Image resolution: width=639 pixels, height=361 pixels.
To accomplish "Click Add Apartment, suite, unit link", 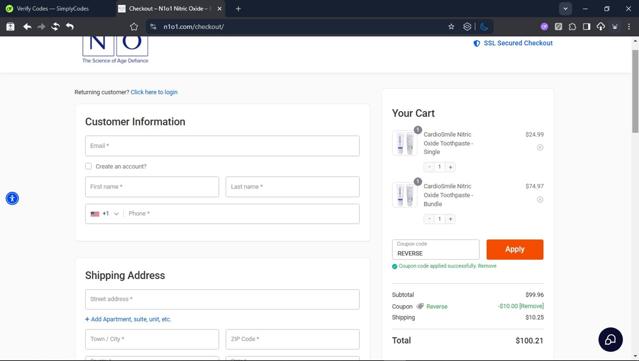I will [x=128, y=319].
